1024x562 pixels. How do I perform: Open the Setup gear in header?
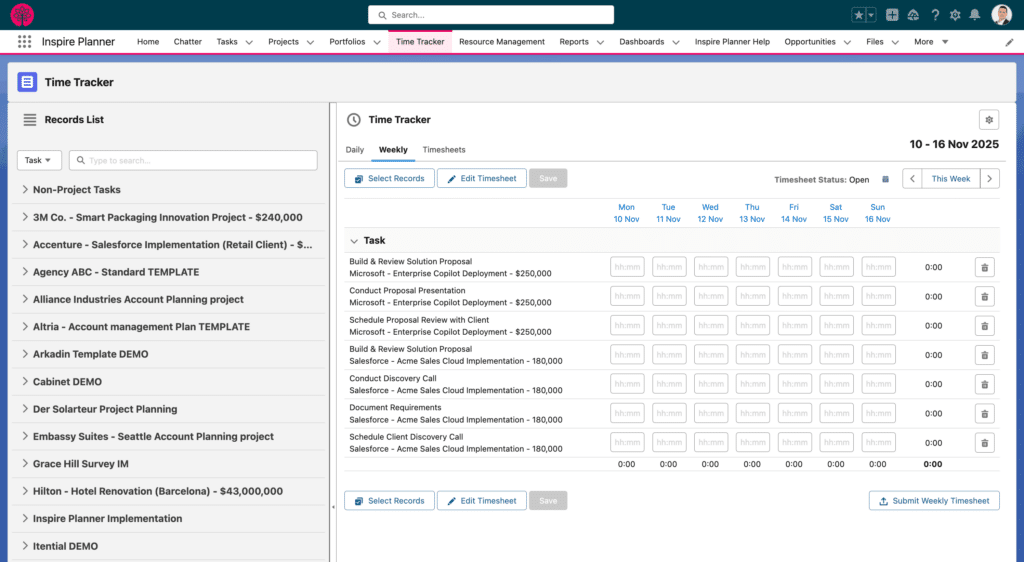[955, 15]
